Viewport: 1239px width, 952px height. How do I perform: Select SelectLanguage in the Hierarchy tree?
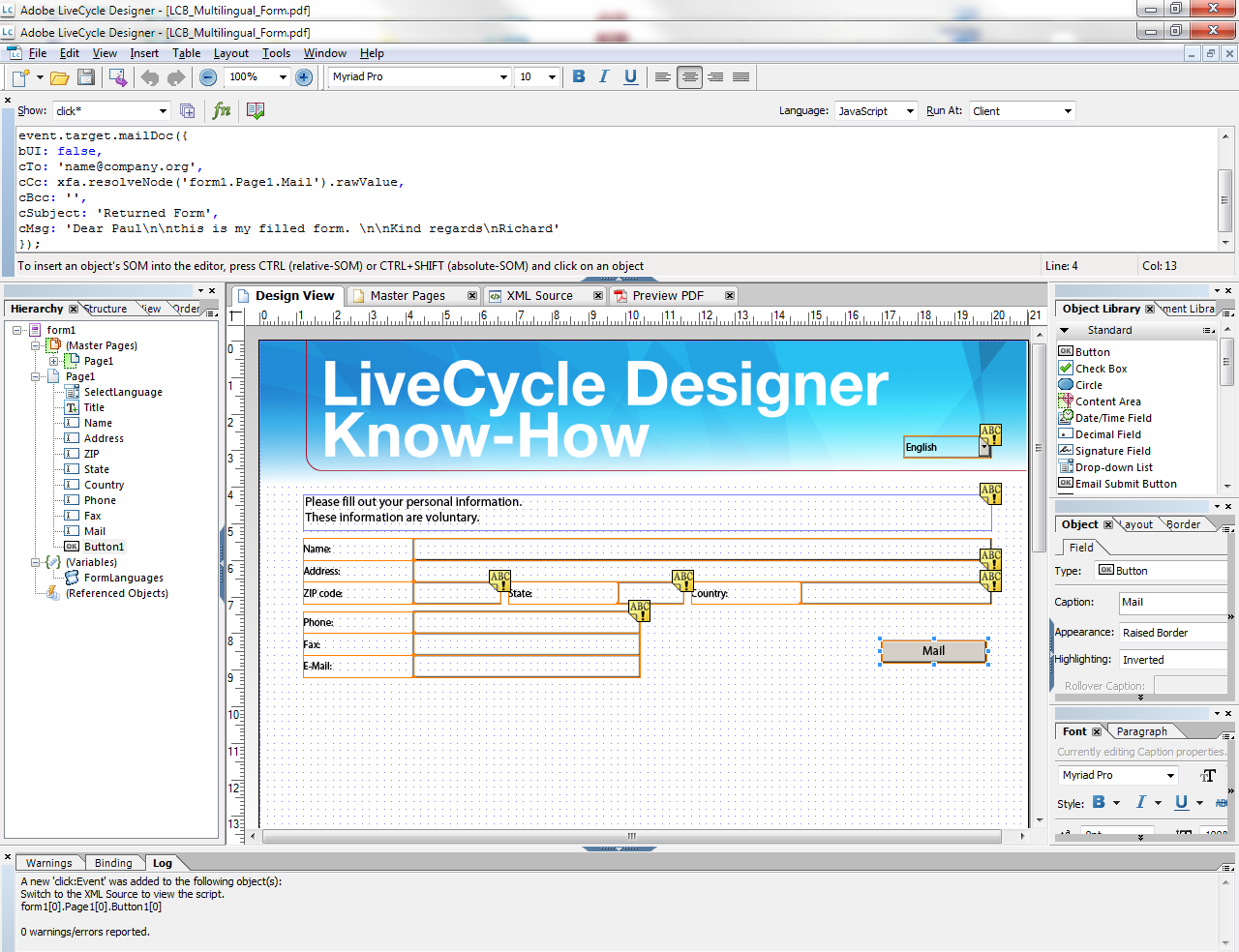(123, 393)
